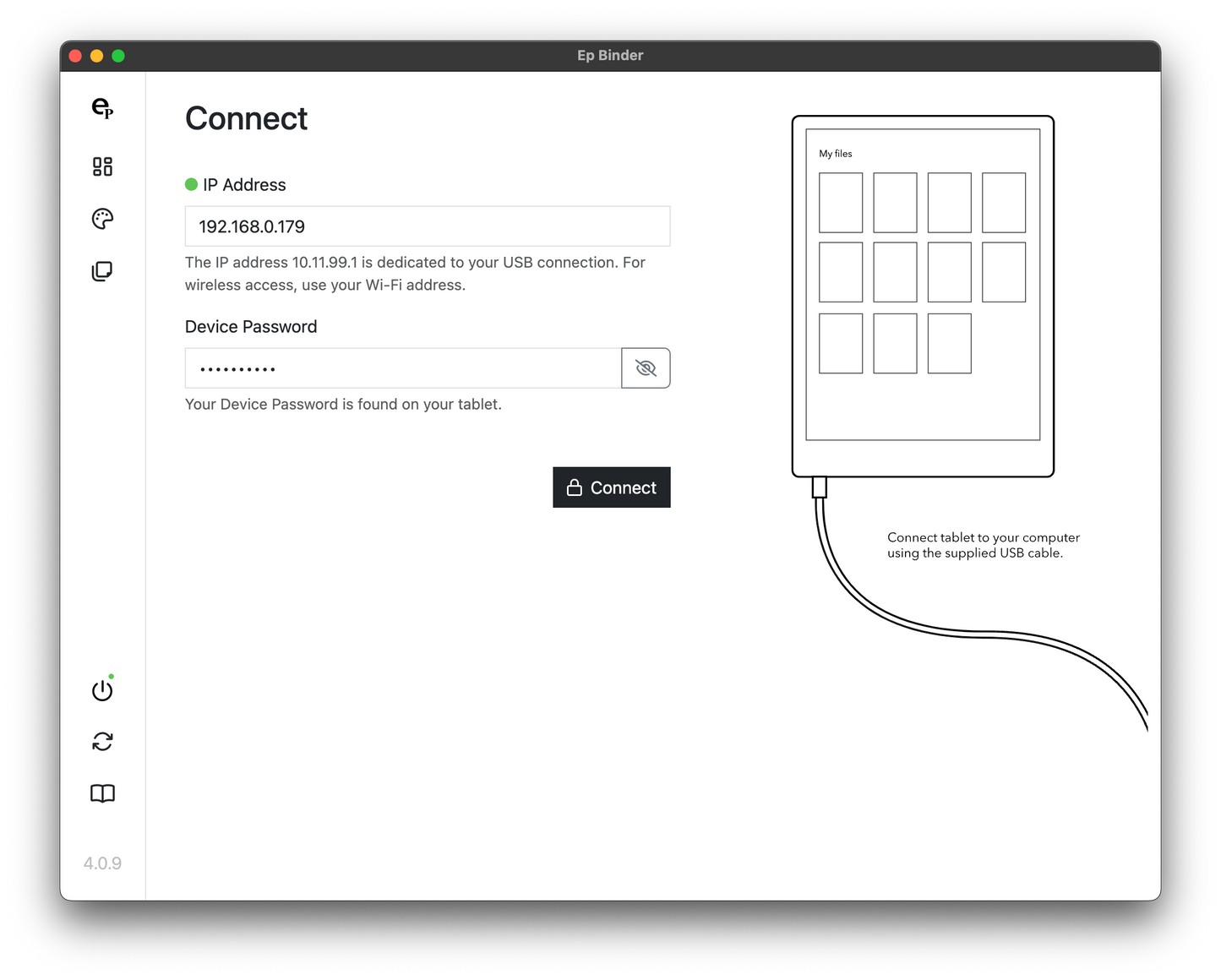Click the tablet illustration on the right
Screen dimensions: 1221x980
(923, 296)
